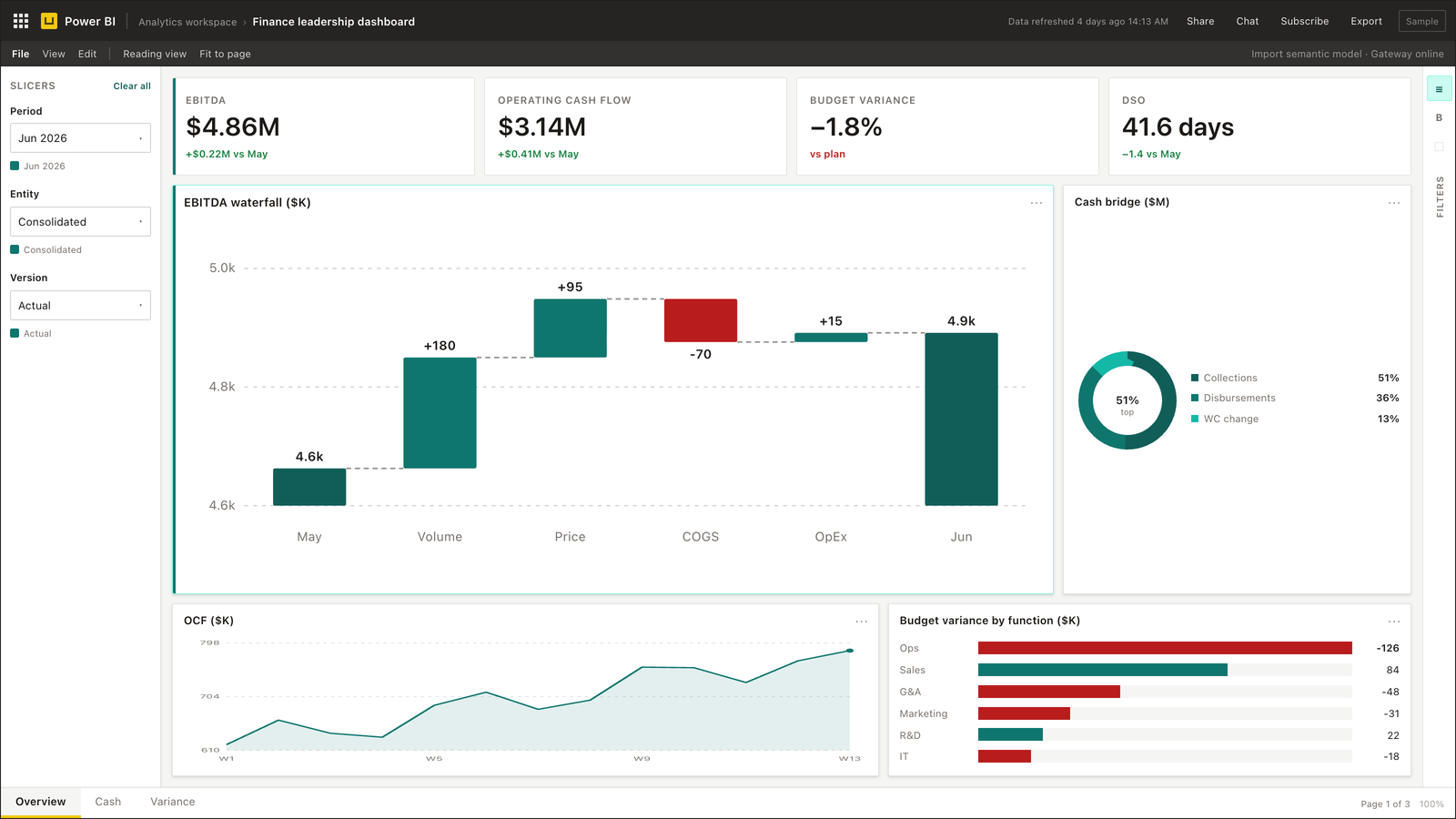Click Subscribe in the top bar
This screenshot has width=1456, height=819.
(1305, 21)
